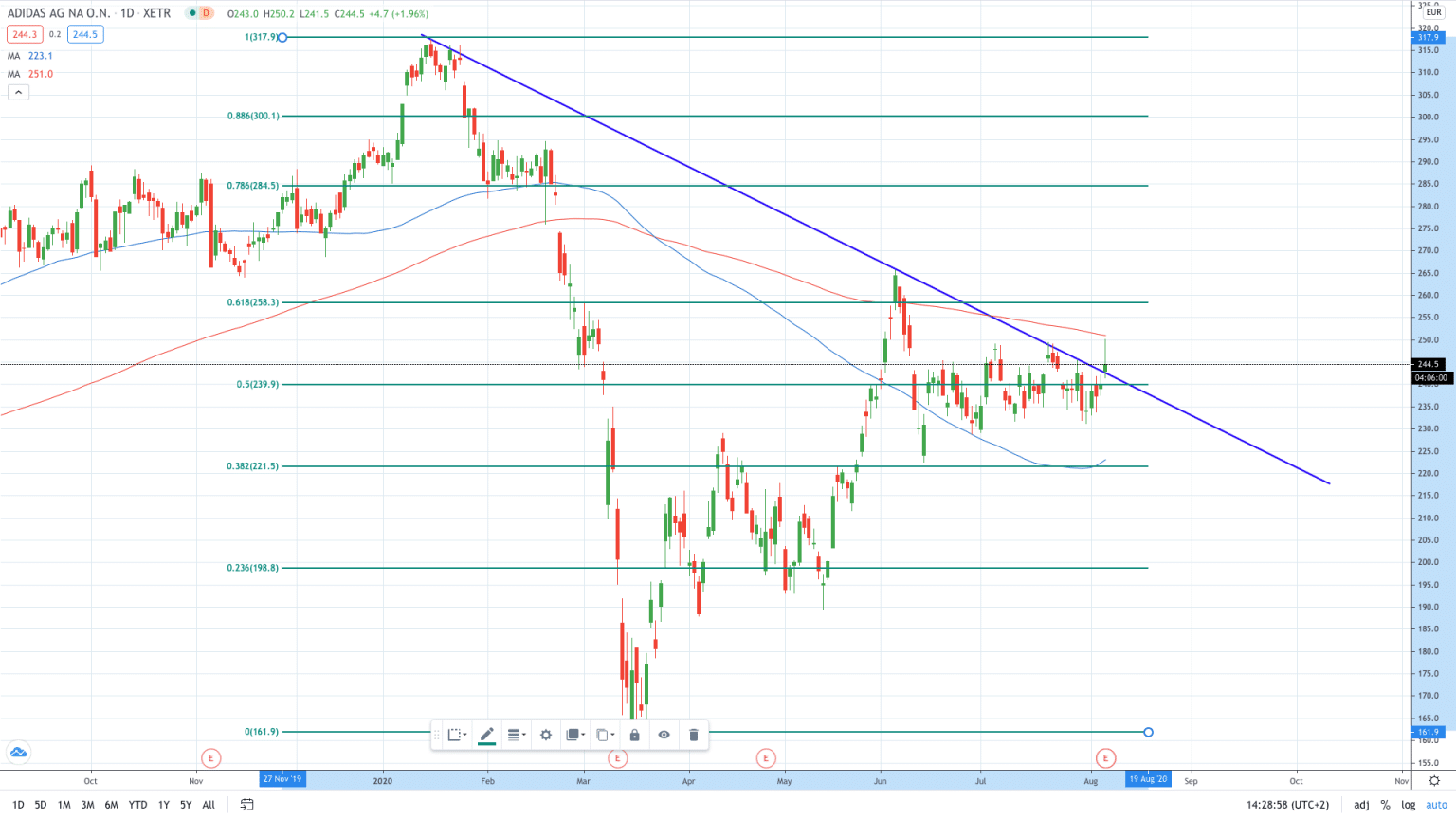This screenshot has height=819, width=1456.
Task: Click second MA indicator 251.0 legend
Action: 30,74
